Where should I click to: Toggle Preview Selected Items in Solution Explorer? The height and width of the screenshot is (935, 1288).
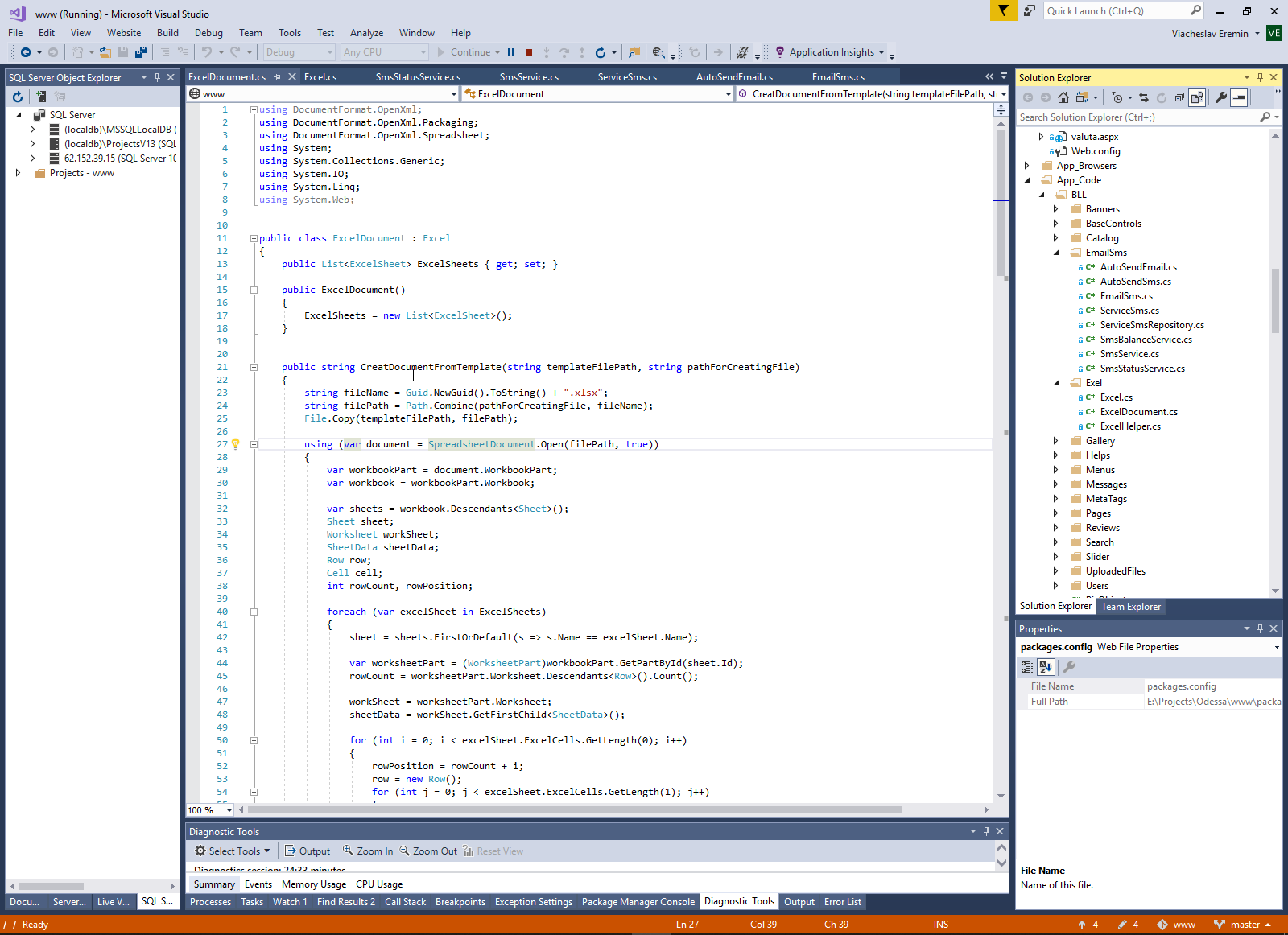1240,97
